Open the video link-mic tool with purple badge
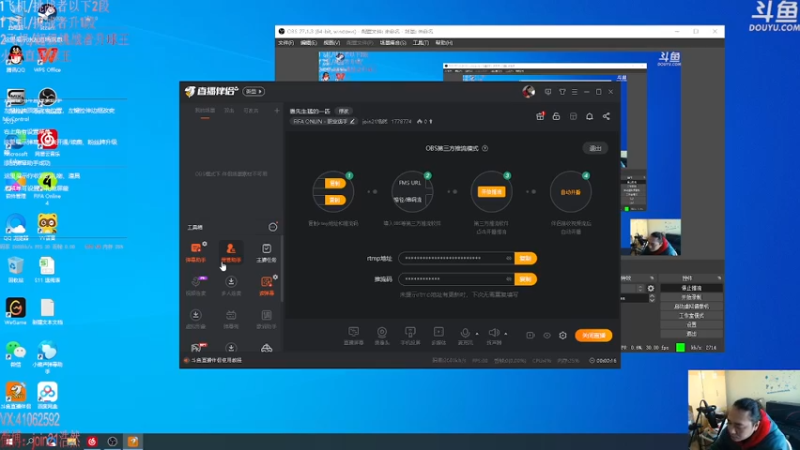The height and width of the screenshot is (450, 800). pyautogui.click(x=195, y=285)
